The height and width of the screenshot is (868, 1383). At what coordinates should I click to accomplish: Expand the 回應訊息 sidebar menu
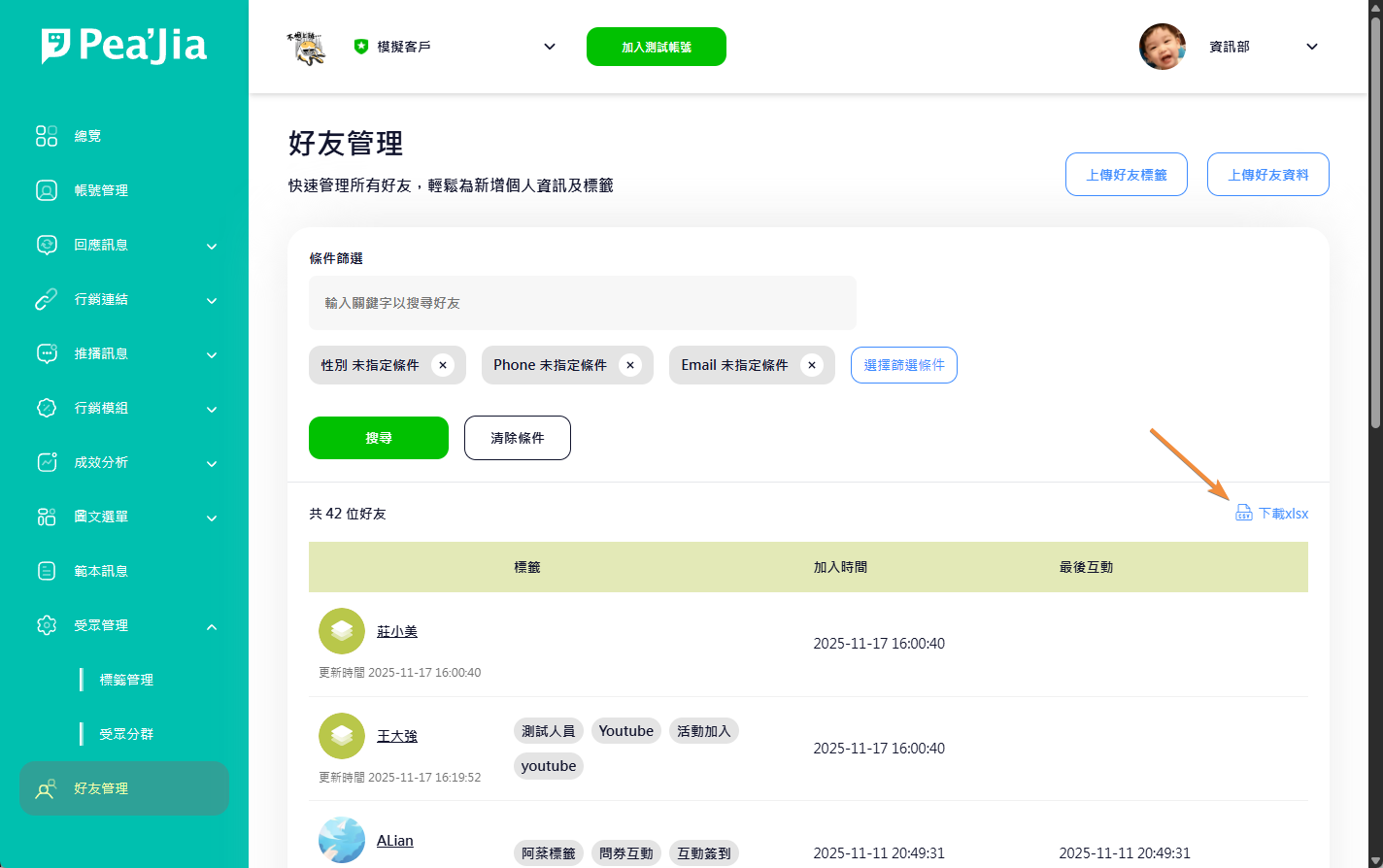[x=212, y=246]
